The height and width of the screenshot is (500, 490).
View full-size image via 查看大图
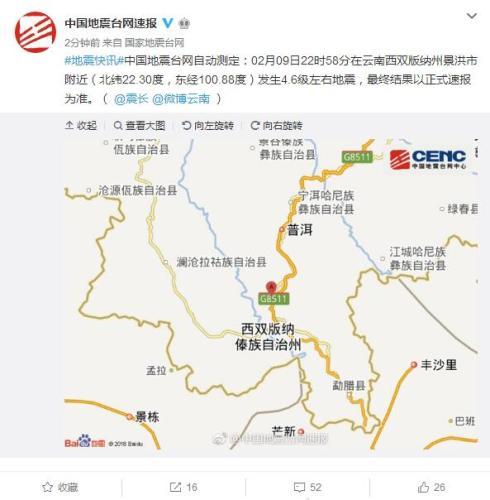click(x=140, y=126)
